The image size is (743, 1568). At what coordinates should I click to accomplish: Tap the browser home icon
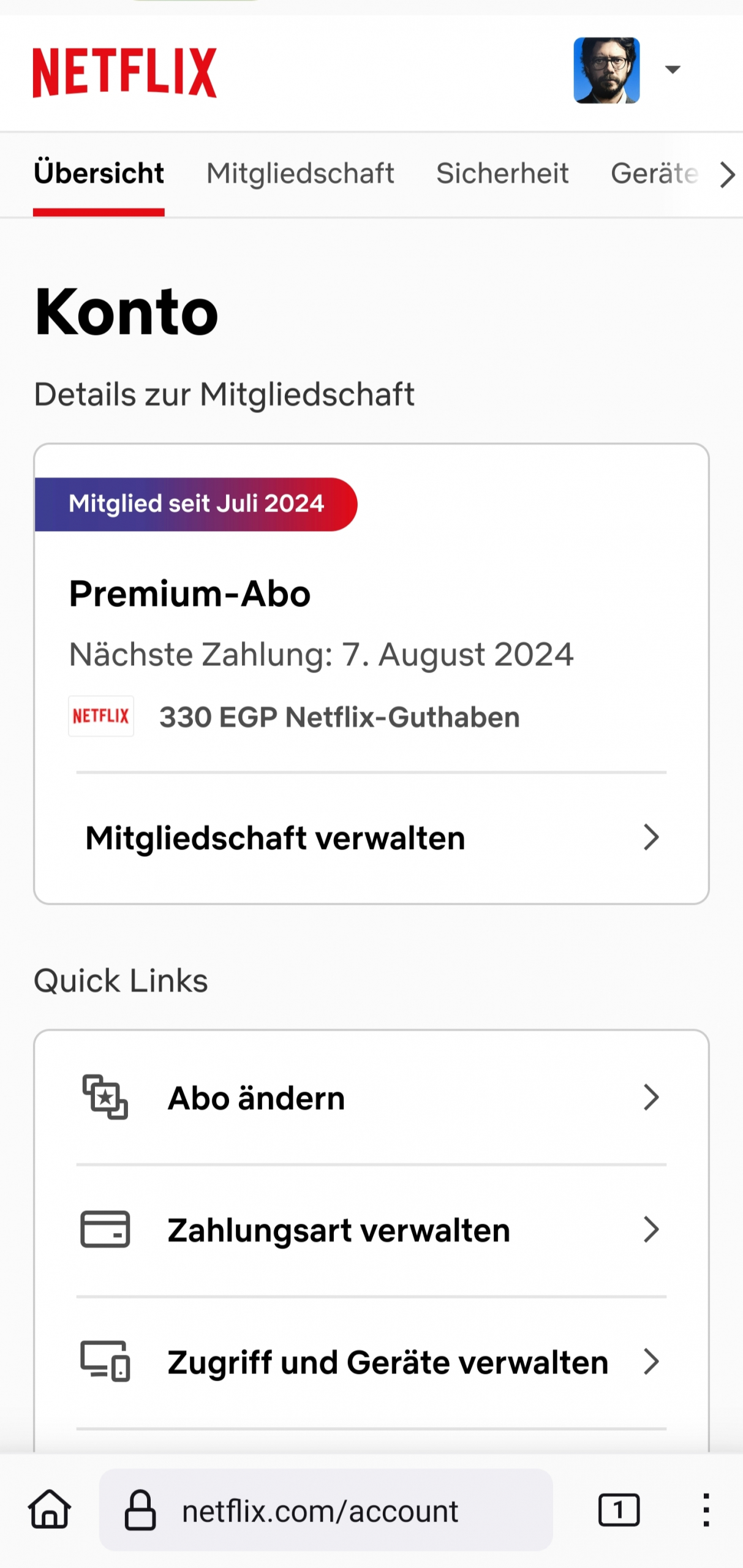point(50,1509)
